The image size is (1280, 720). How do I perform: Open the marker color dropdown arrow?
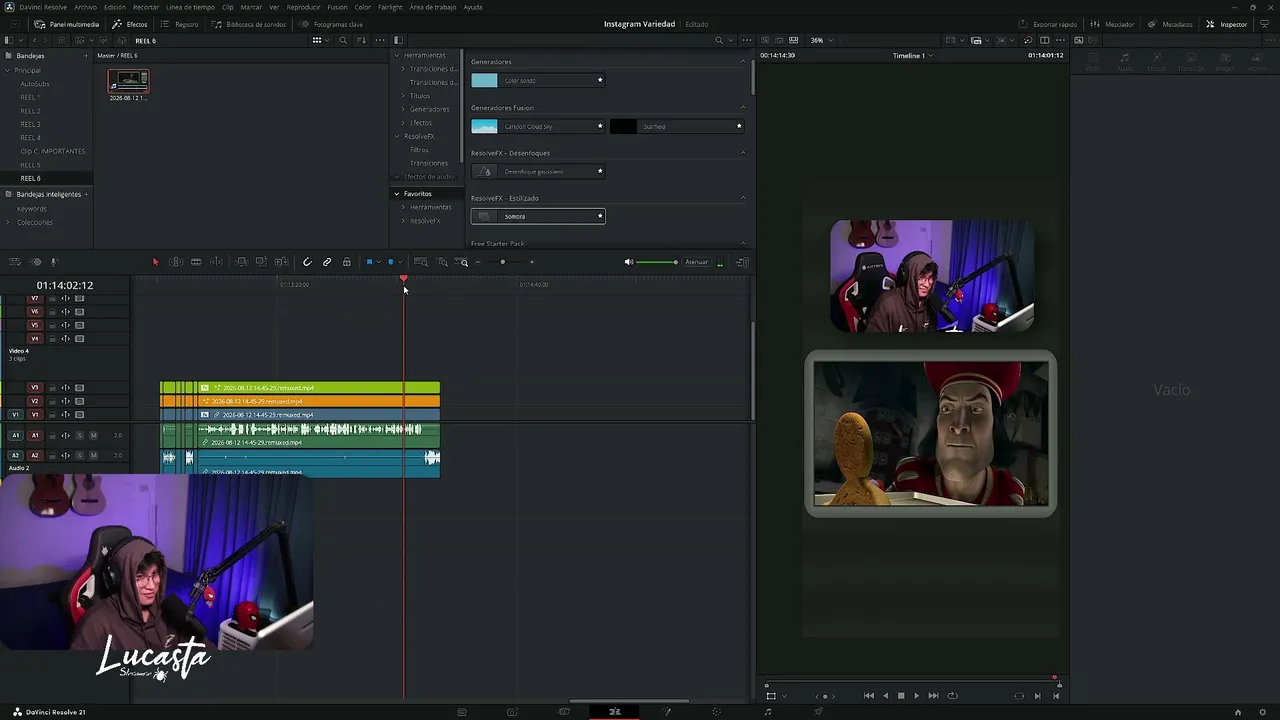[x=400, y=262]
